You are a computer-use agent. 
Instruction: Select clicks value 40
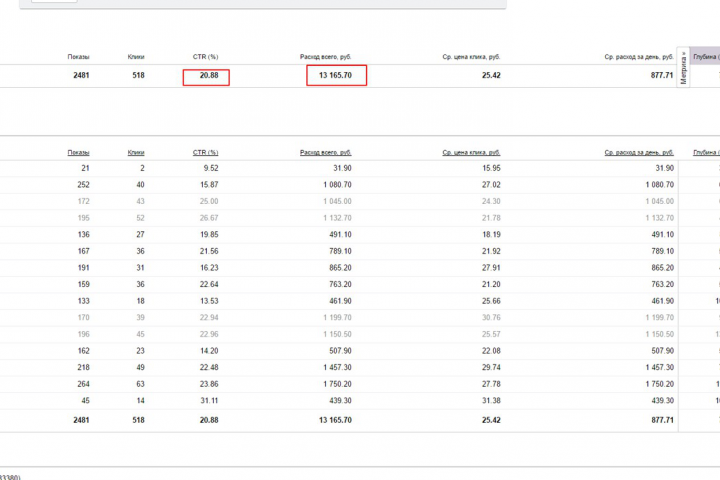pyautogui.click(x=140, y=185)
